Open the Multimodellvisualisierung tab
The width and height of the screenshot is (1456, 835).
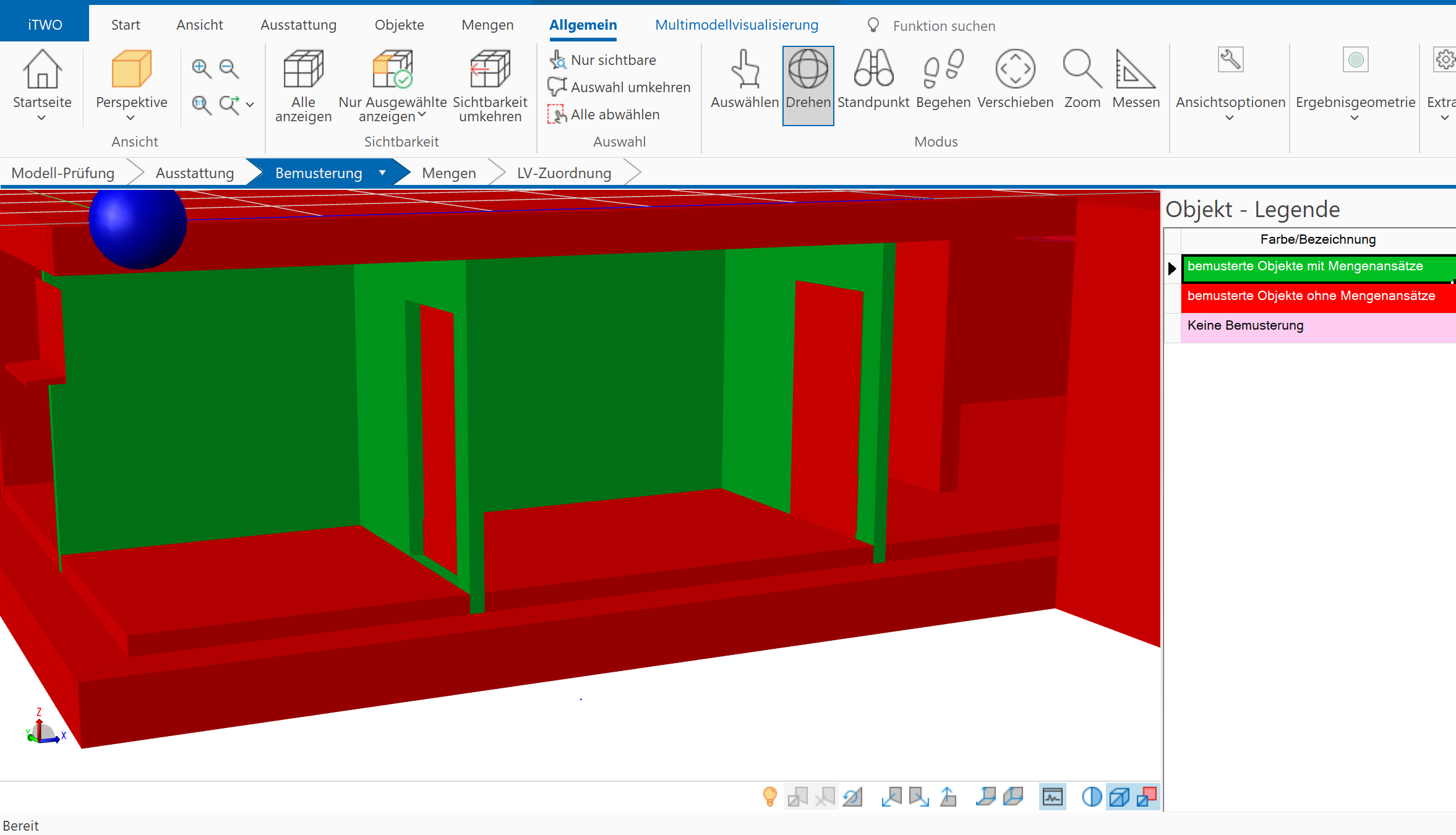coord(736,25)
